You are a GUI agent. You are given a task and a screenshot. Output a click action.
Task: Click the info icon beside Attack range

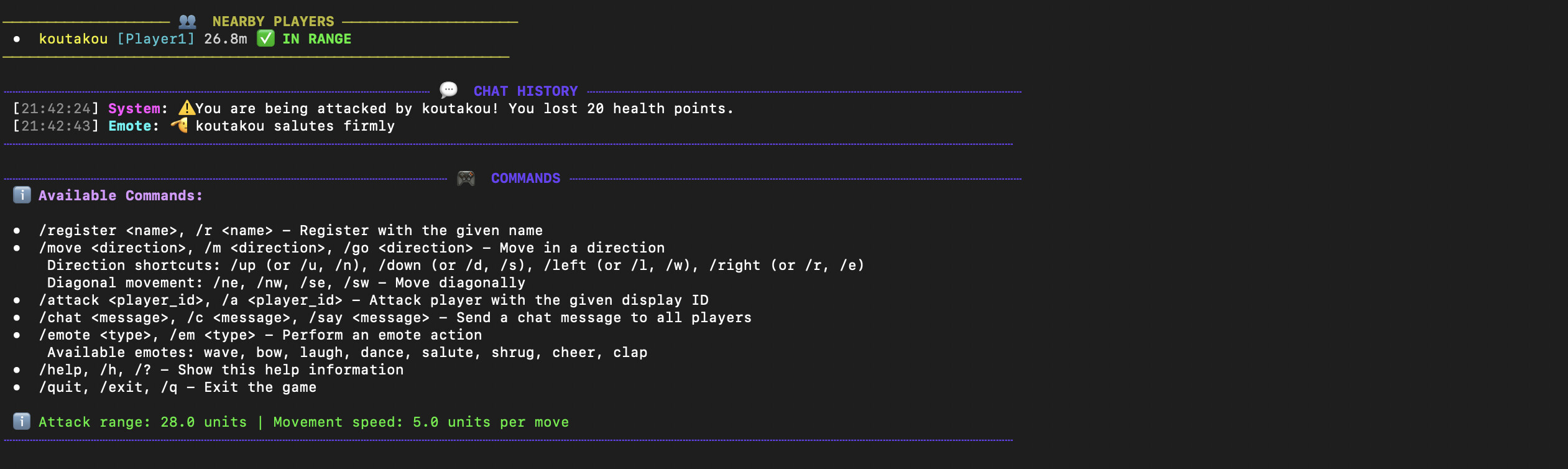22,422
